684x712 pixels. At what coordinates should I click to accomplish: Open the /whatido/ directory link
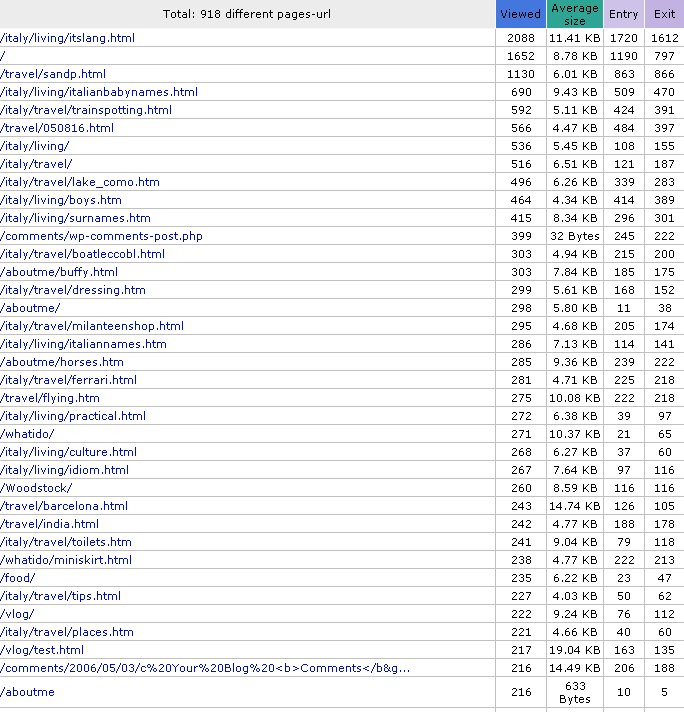pos(27,435)
